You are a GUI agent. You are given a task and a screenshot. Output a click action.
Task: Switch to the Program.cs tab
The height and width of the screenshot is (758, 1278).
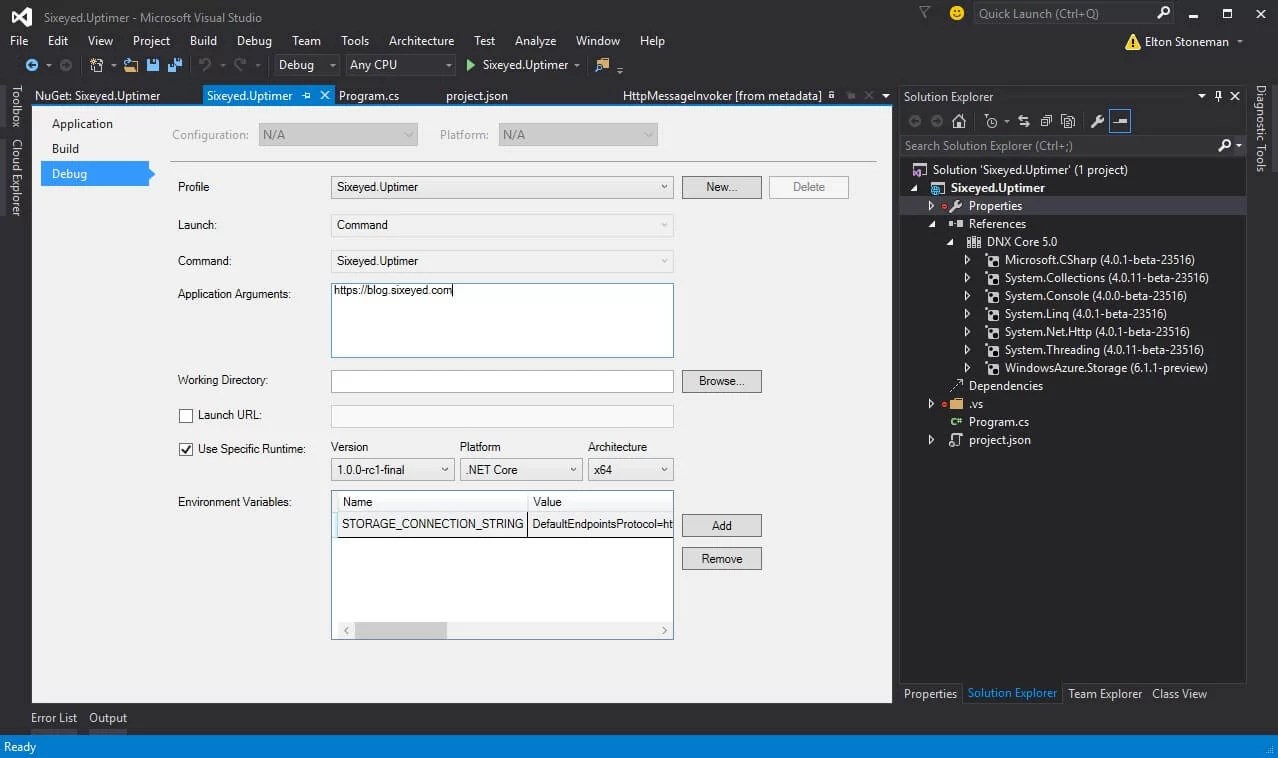click(369, 96)
